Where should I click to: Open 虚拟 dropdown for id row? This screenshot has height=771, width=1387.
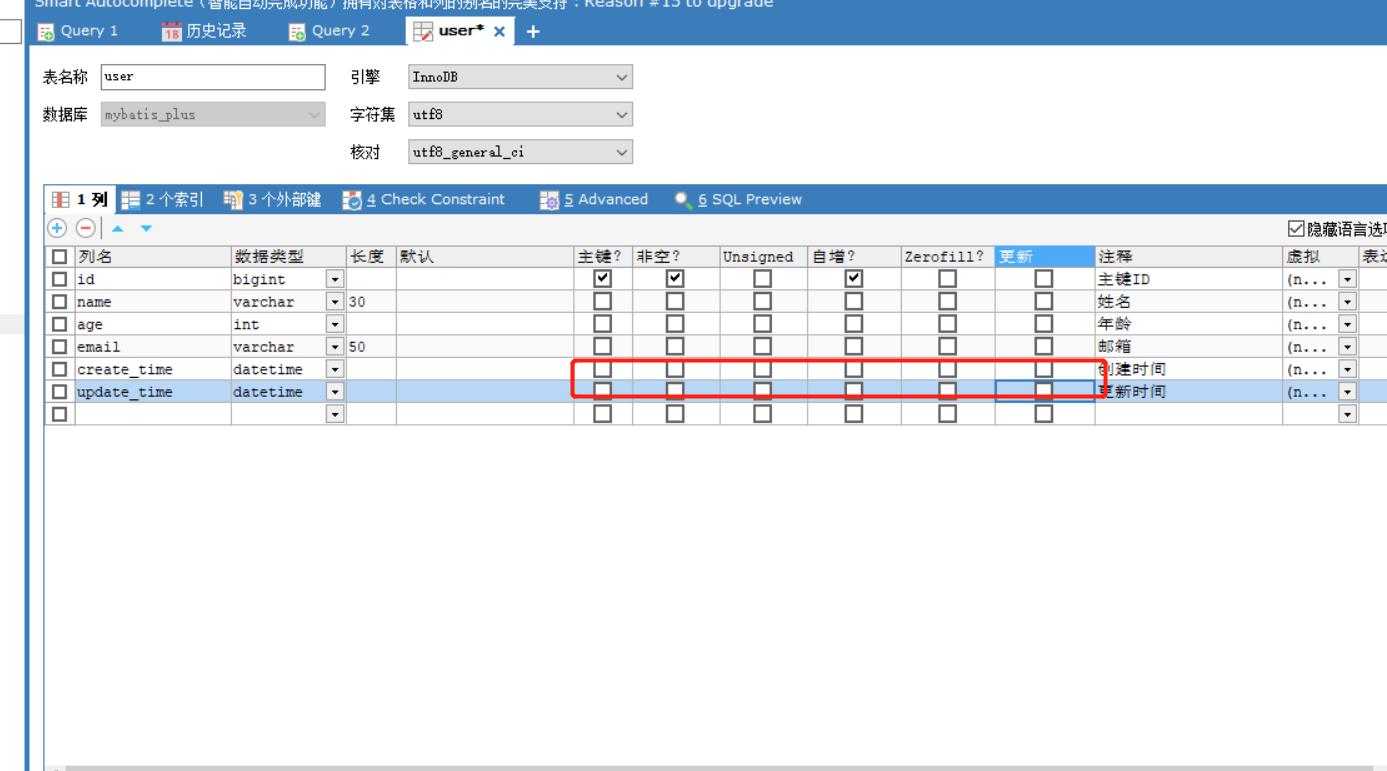(x=1347, y=278)
